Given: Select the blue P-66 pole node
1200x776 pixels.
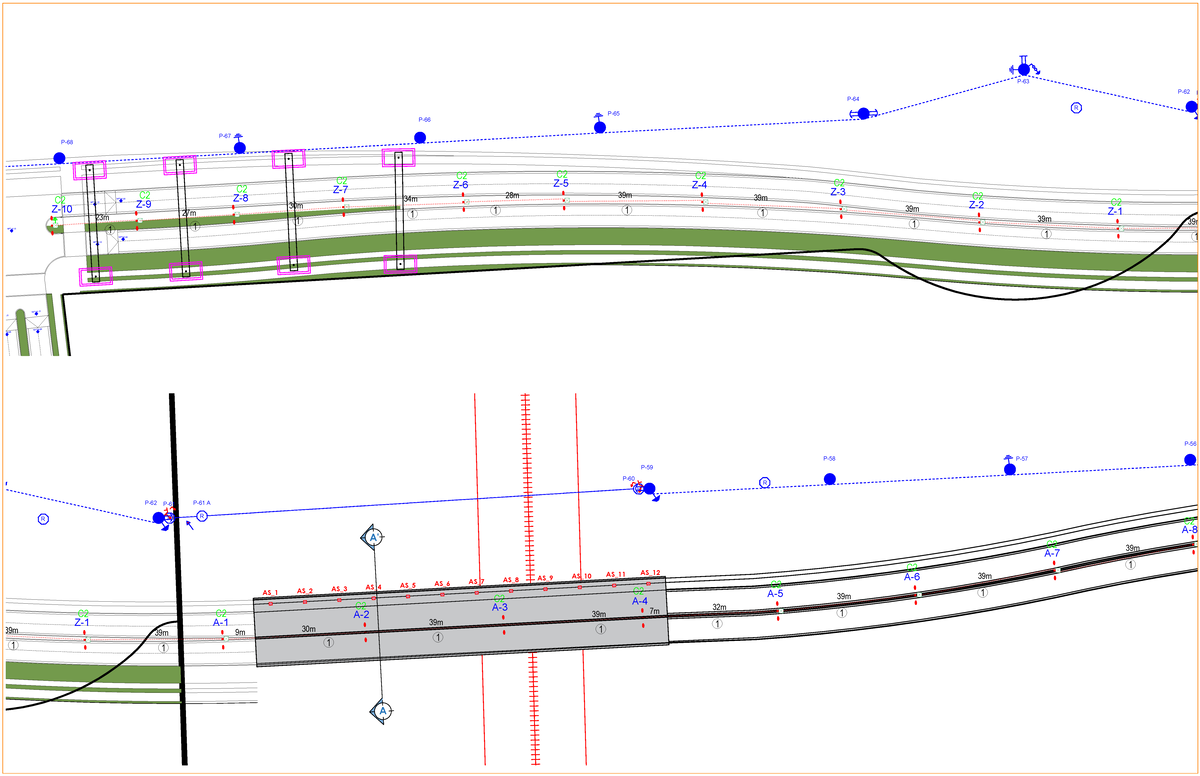Looking at the screenshot, I should tap(421, 137).
